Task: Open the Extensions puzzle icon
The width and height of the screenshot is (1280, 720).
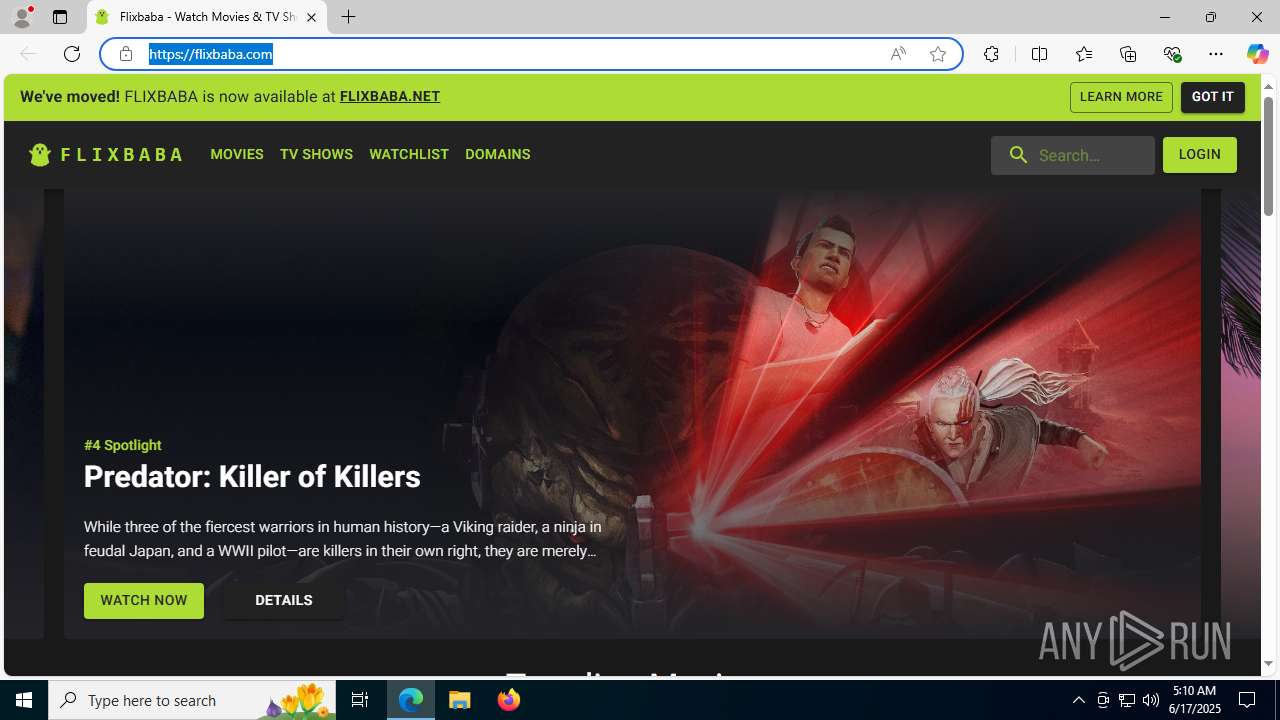Action: (x=991, y=54)
